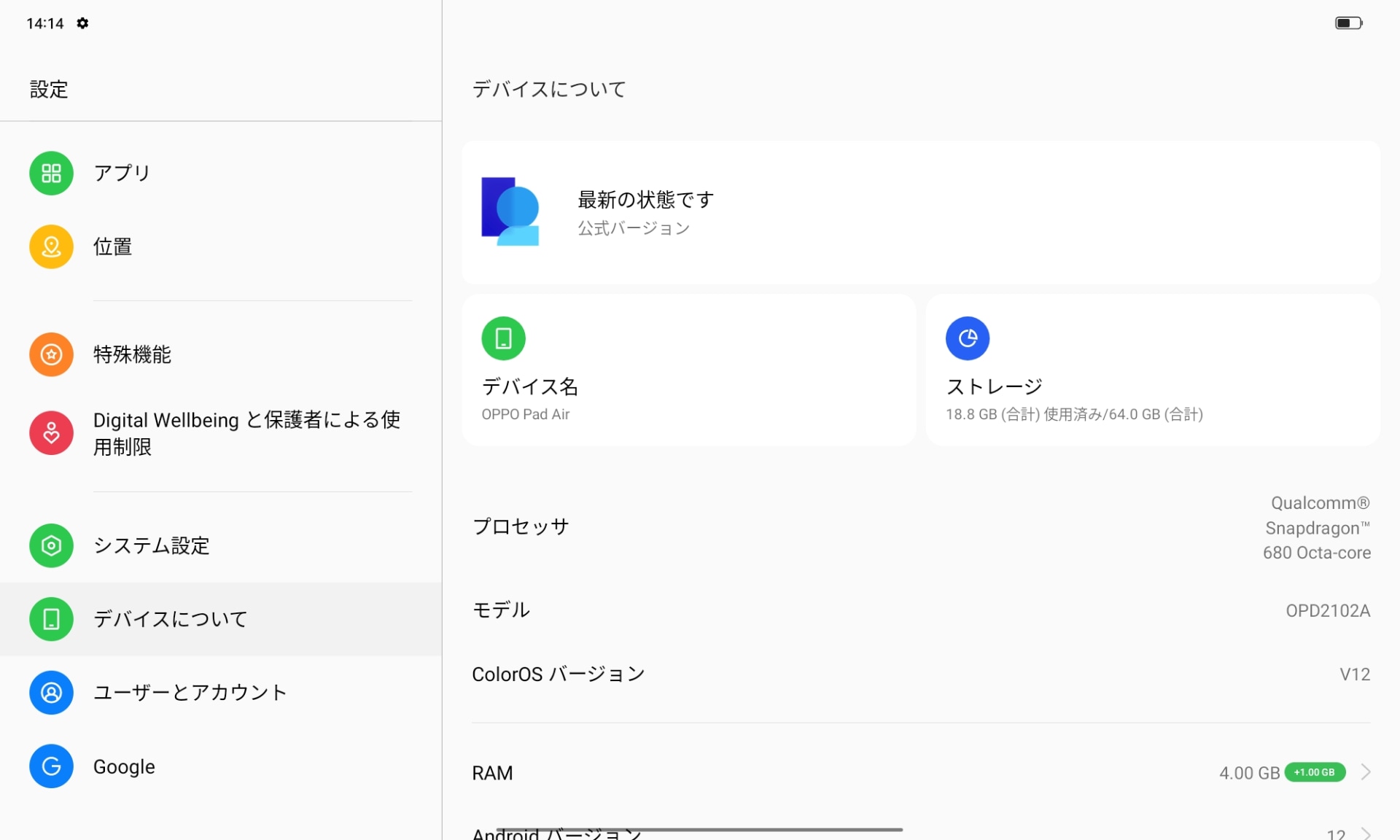Open ユーザーとアカウント menu item
The width and height of the screenshot is (1400, 840).
[190, 693]
